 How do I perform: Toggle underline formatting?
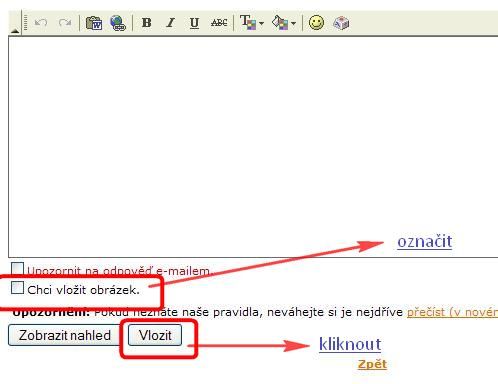coord(194,23)
